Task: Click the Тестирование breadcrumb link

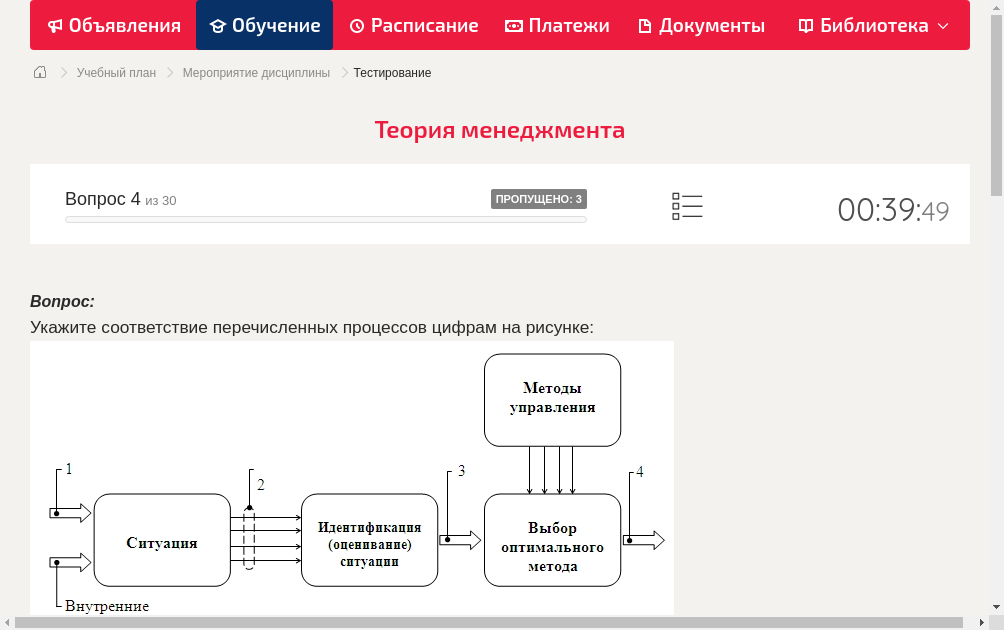Action: tap(391, 72)
